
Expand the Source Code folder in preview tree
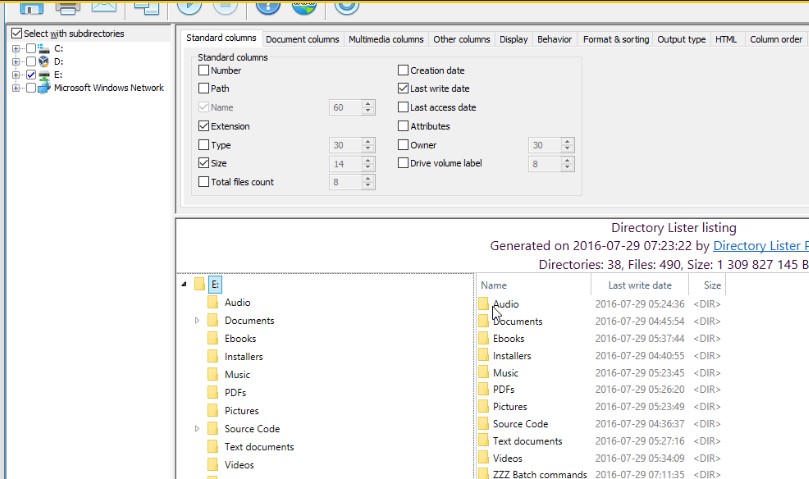click(197, 429)
